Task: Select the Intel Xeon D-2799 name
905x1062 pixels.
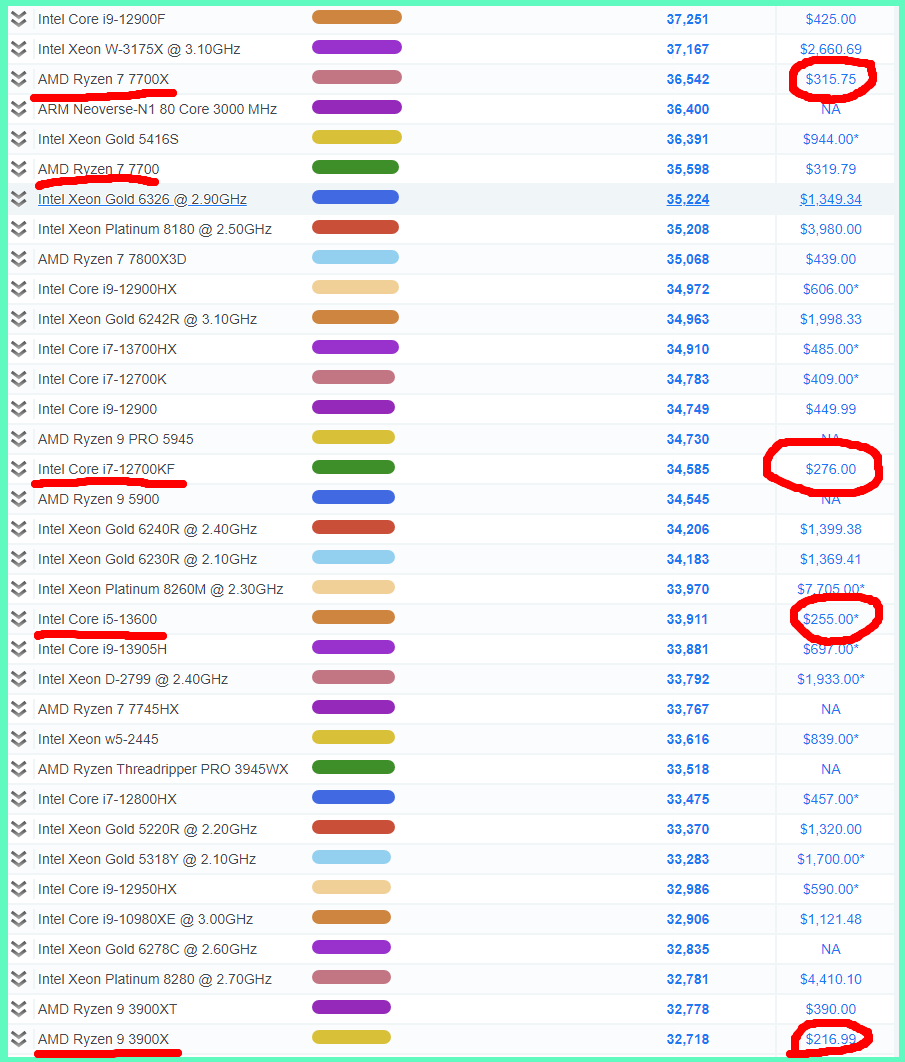Action: [x=133, y=679]
